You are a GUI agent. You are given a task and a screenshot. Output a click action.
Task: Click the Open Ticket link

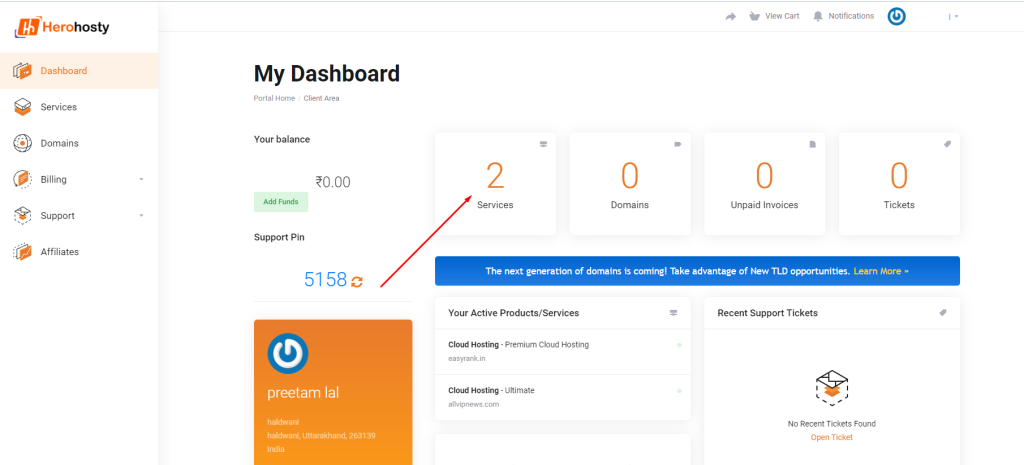[832, 437]
